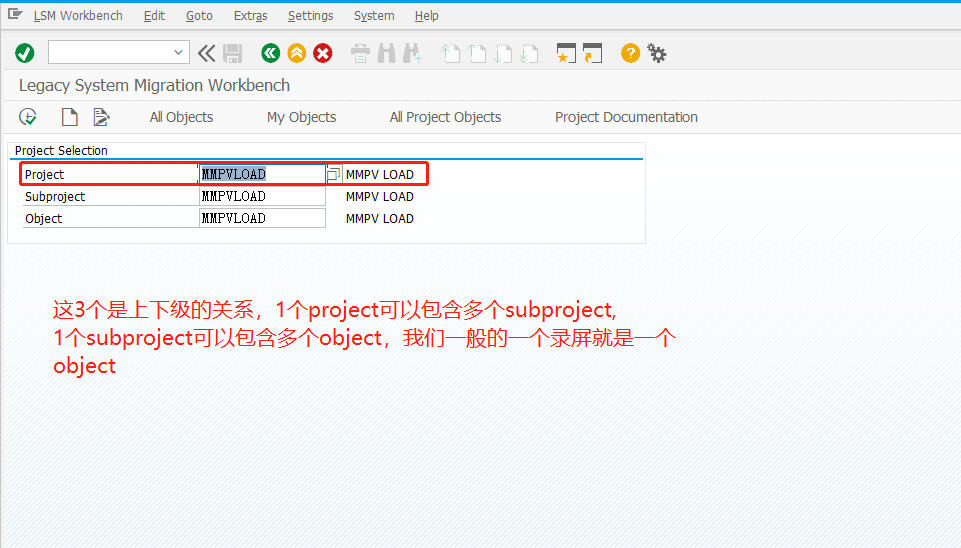The width and height of the screenshot is (961, 548).
Task: Click the SAP menu icon left of LSM Workbench
Action: pos(15,14)
